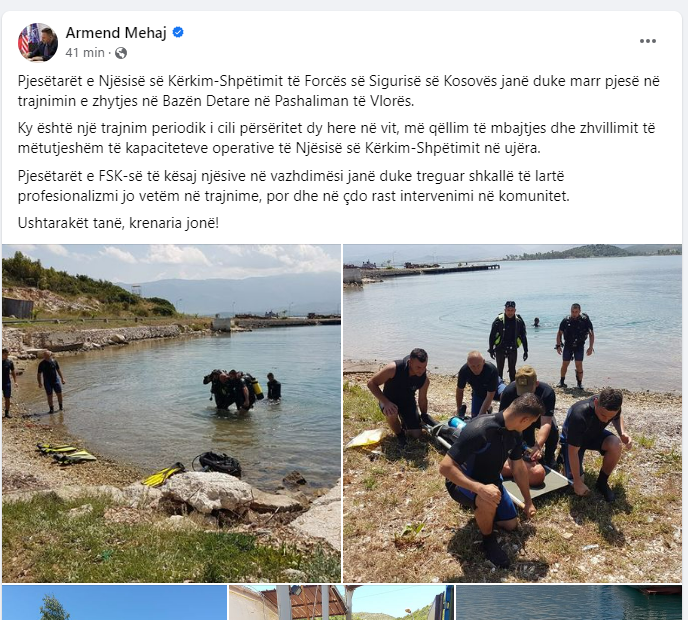This screenshot has height=620, width=688.
Task: Open the photo of the stretcher rescue drill
Action: pos(512,413)
